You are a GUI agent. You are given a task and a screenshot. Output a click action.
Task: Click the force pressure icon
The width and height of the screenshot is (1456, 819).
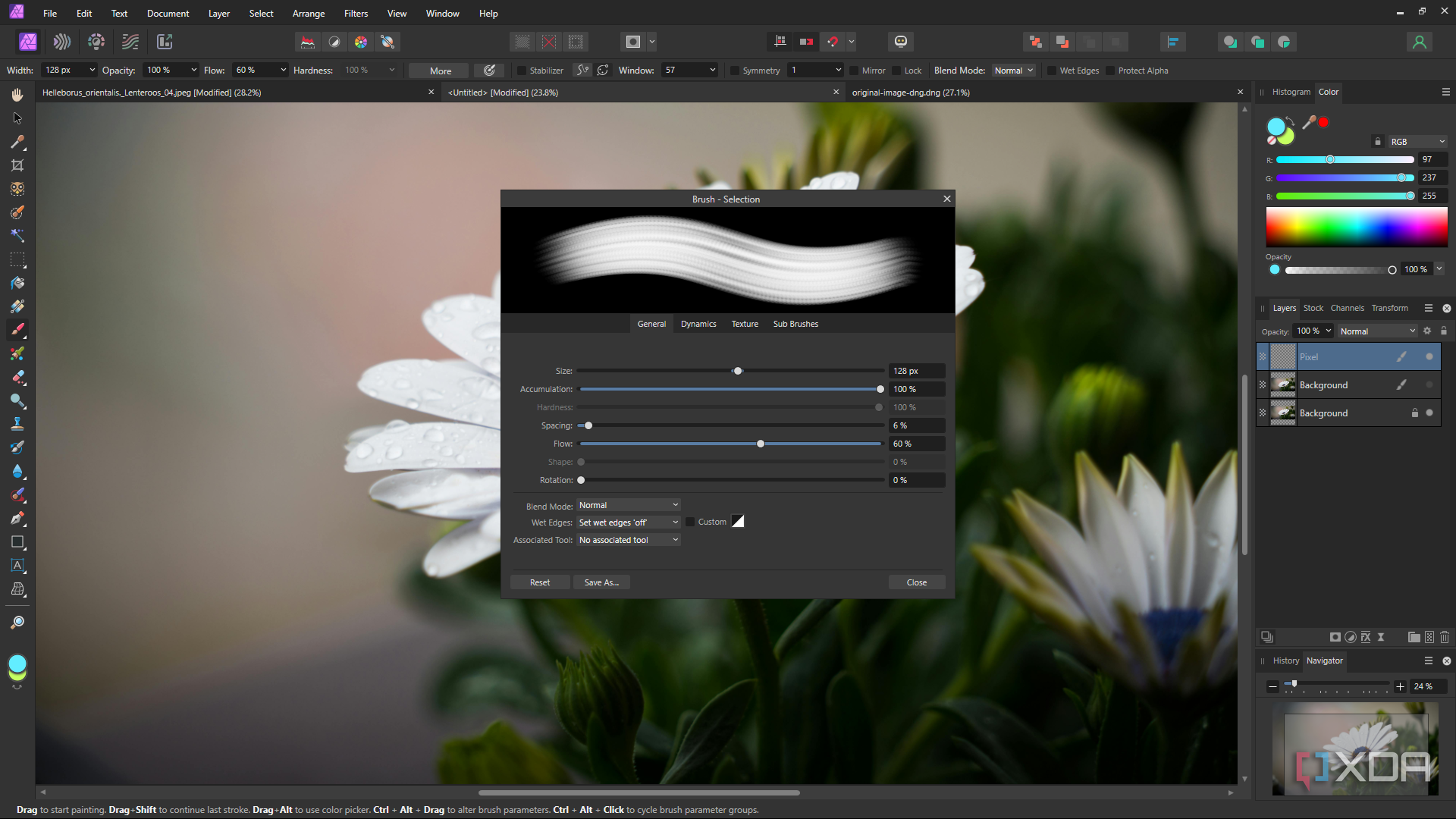(x=490, y=71)
